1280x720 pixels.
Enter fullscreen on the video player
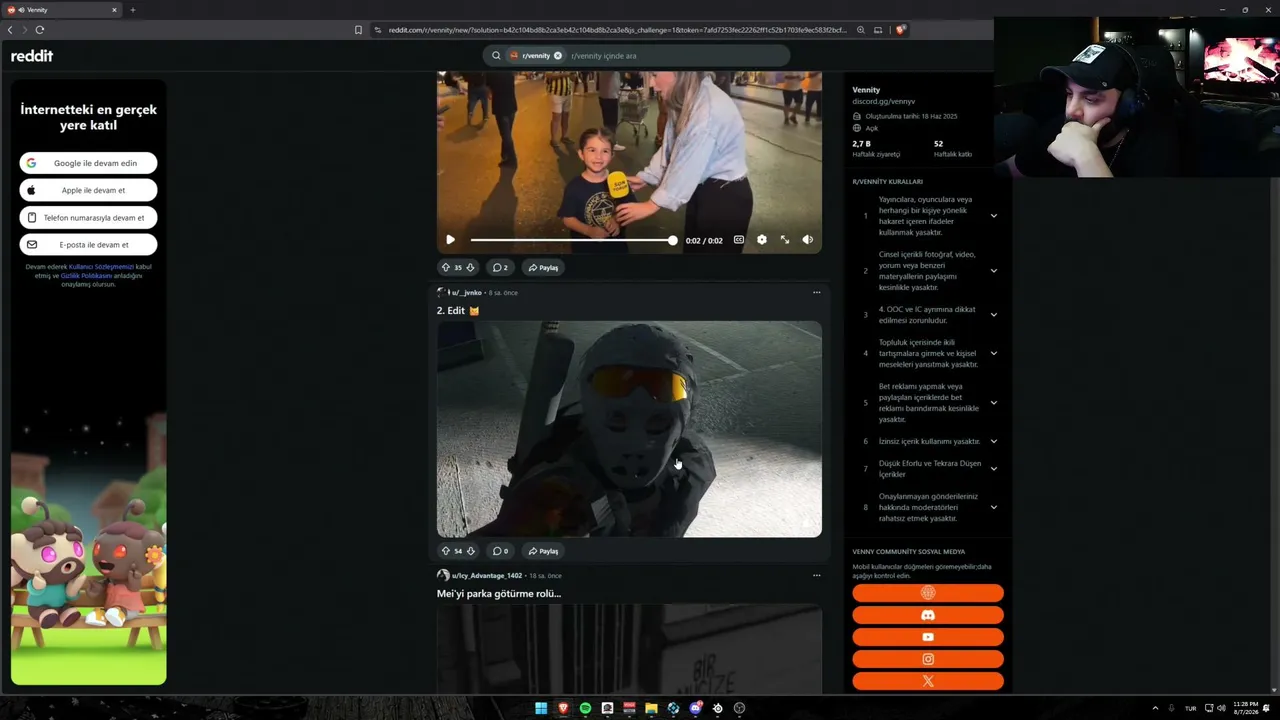coord(785,240)
